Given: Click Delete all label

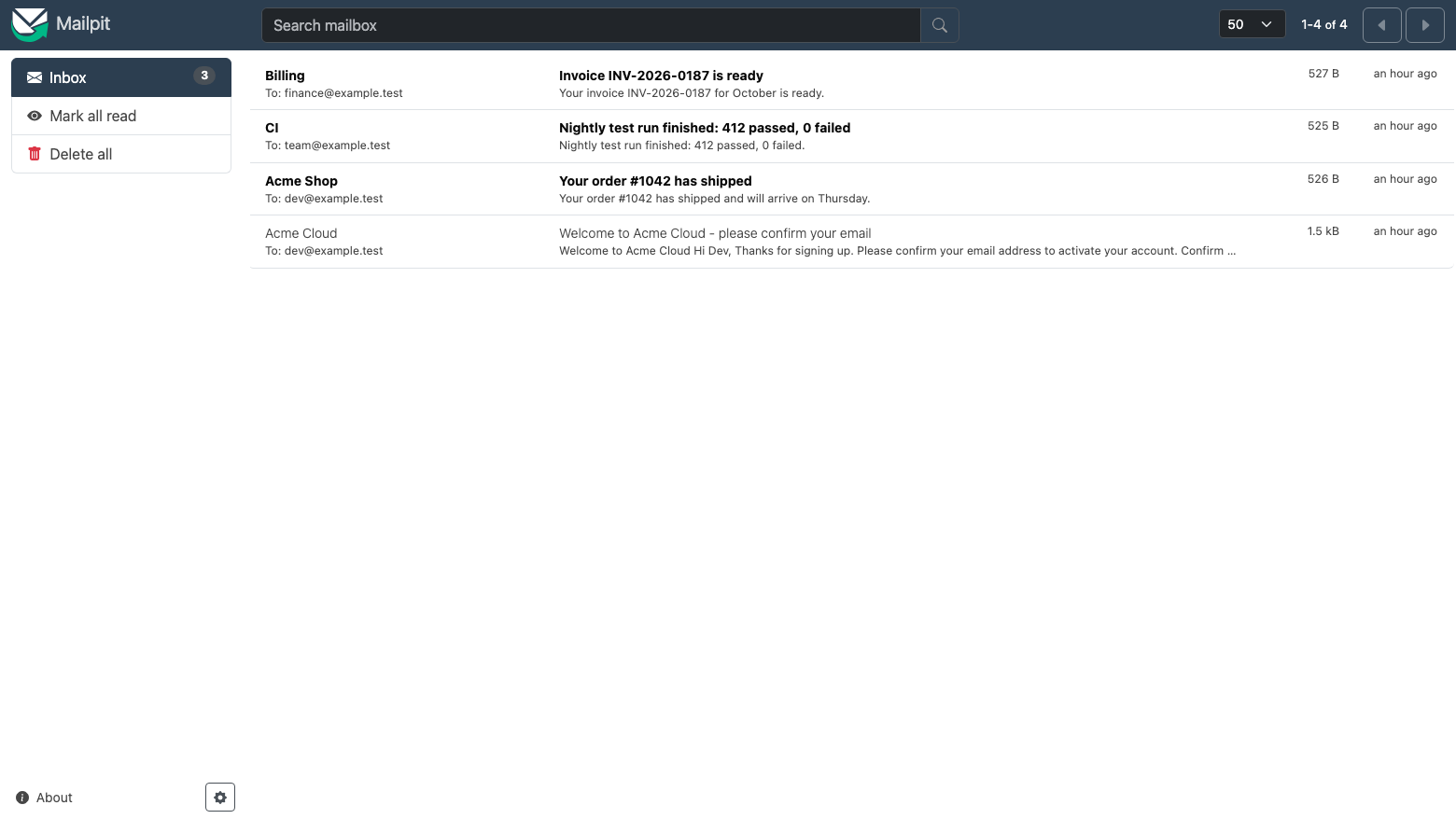Looking at the screenshot, I should point(81,154).
